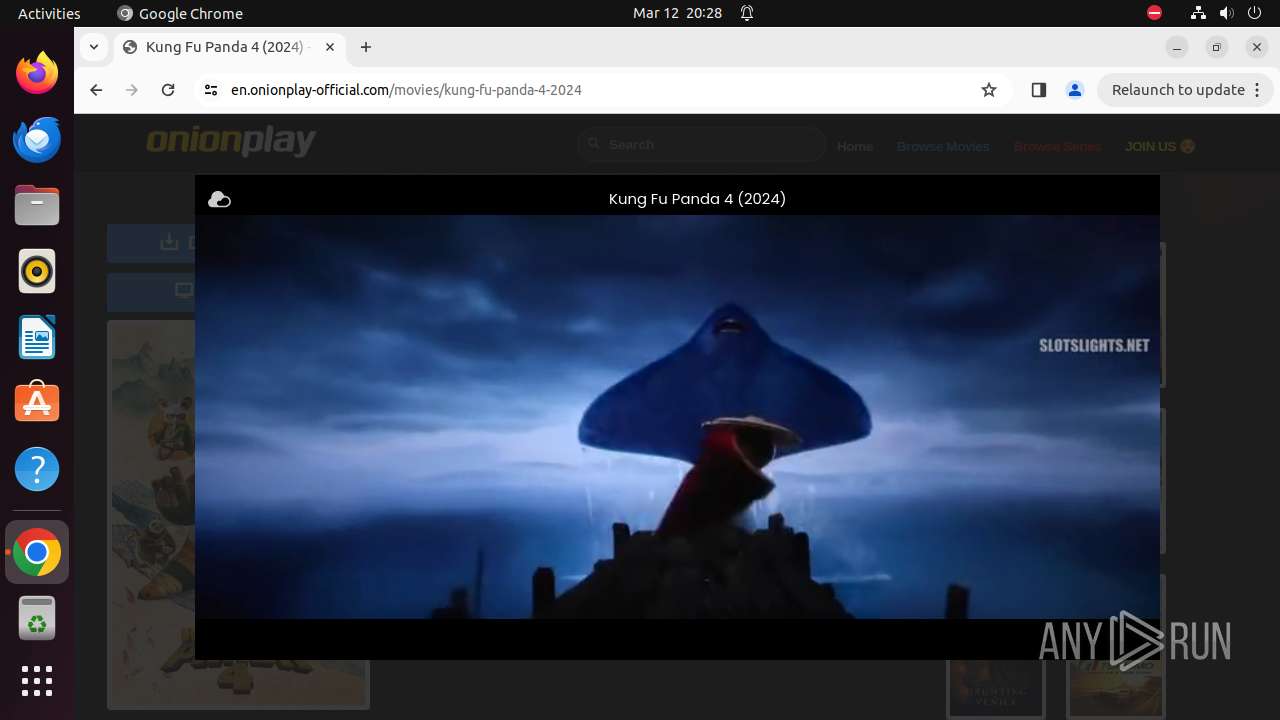
Task: Click the forward navigation arrow
Action: (132, 90)
